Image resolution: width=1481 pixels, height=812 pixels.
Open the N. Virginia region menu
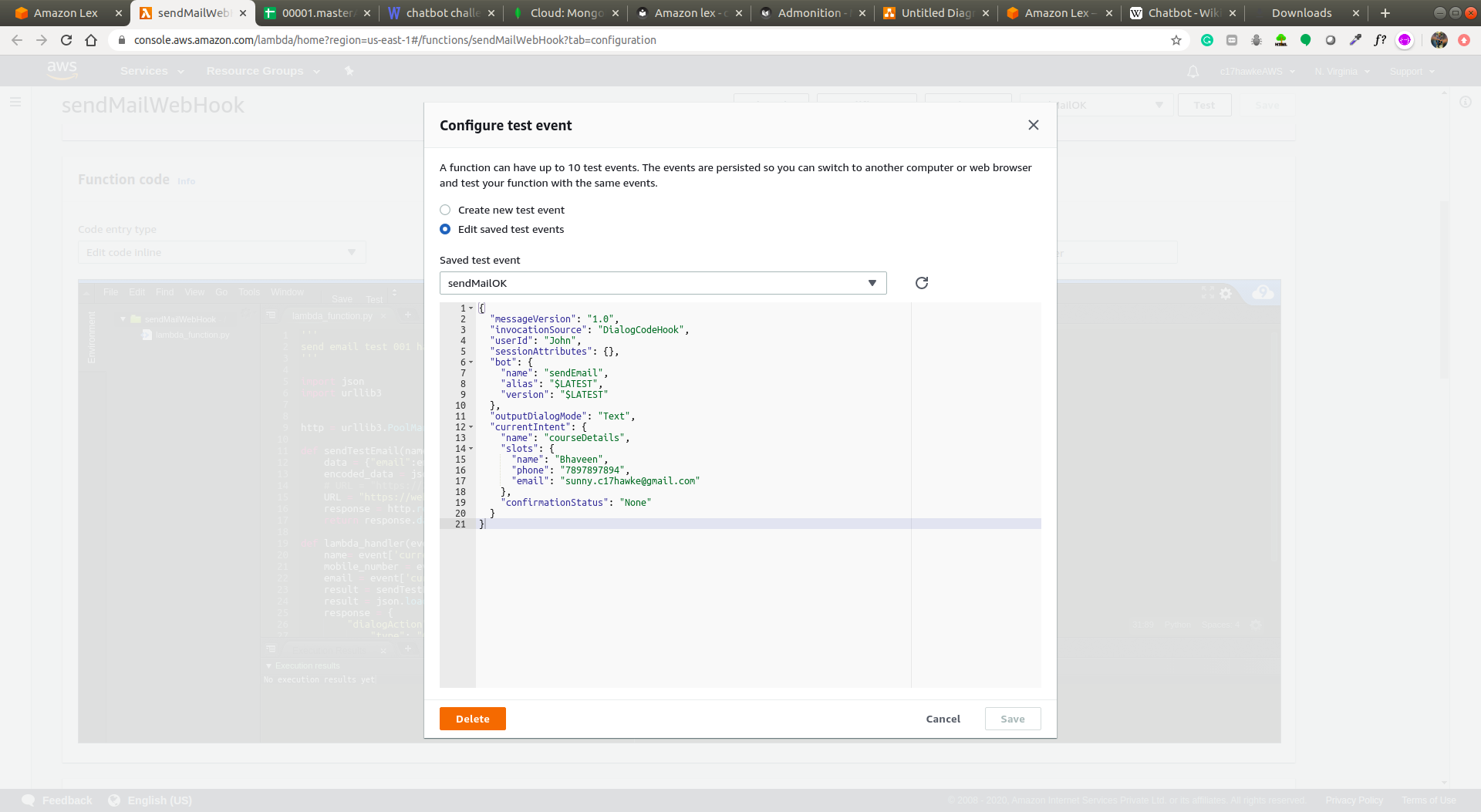click(1342, 72)
